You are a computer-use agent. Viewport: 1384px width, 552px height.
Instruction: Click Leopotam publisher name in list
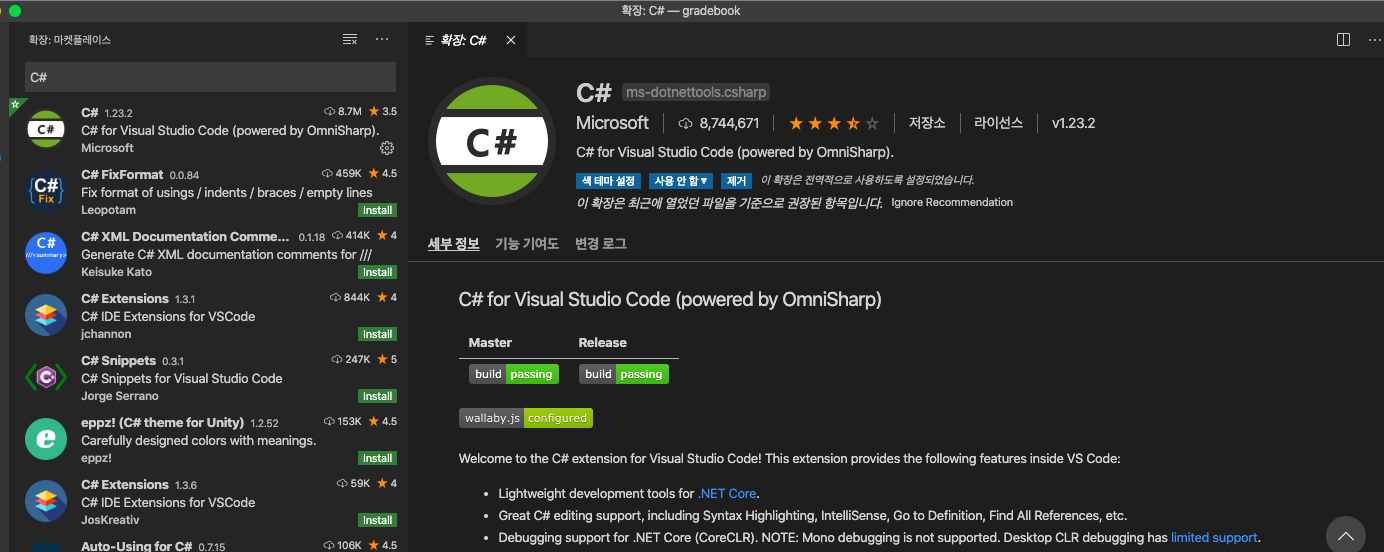pos(108,210)
